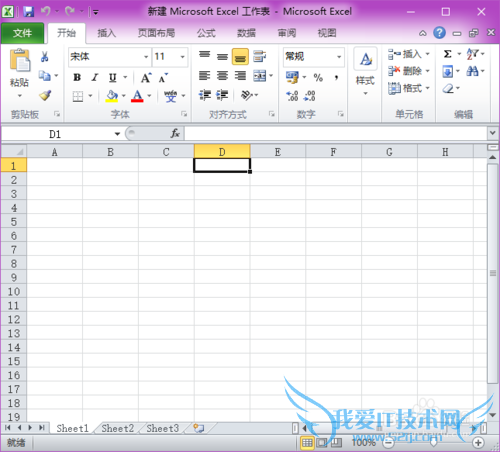Select the Sheet2 worksheet tab

(117, 428)
